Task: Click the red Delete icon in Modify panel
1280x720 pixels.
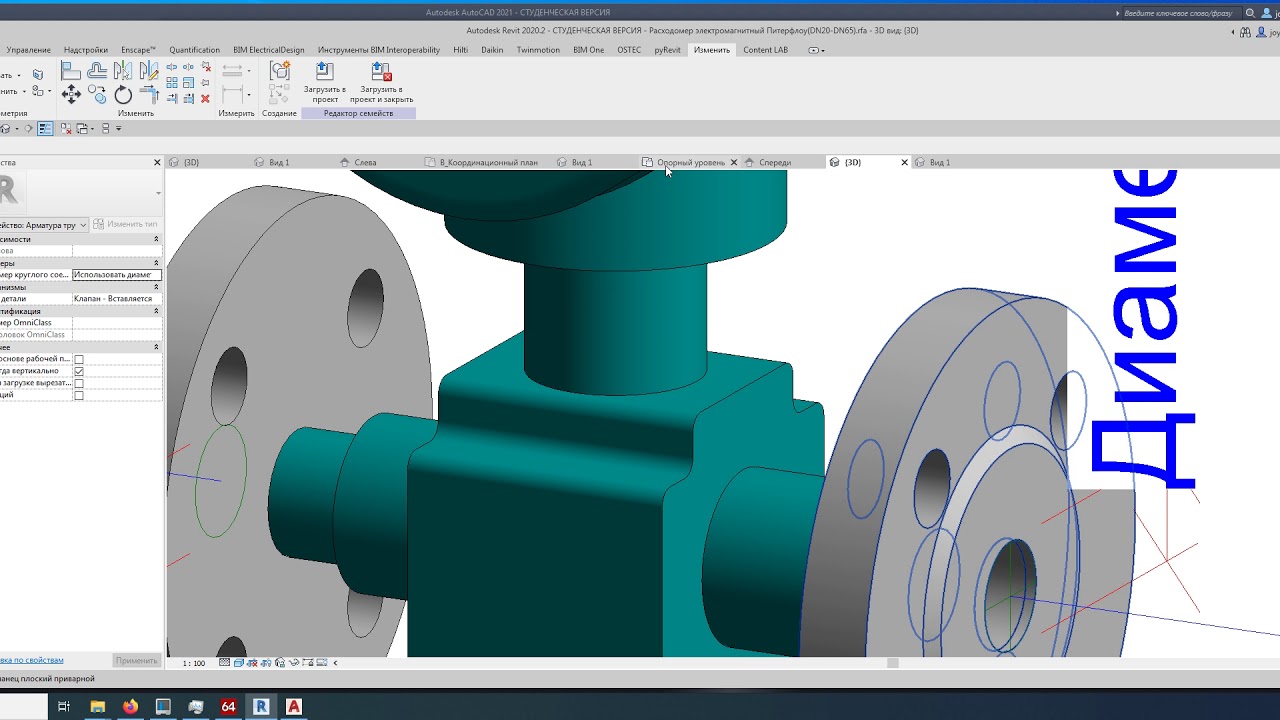Action: (205, 99)
